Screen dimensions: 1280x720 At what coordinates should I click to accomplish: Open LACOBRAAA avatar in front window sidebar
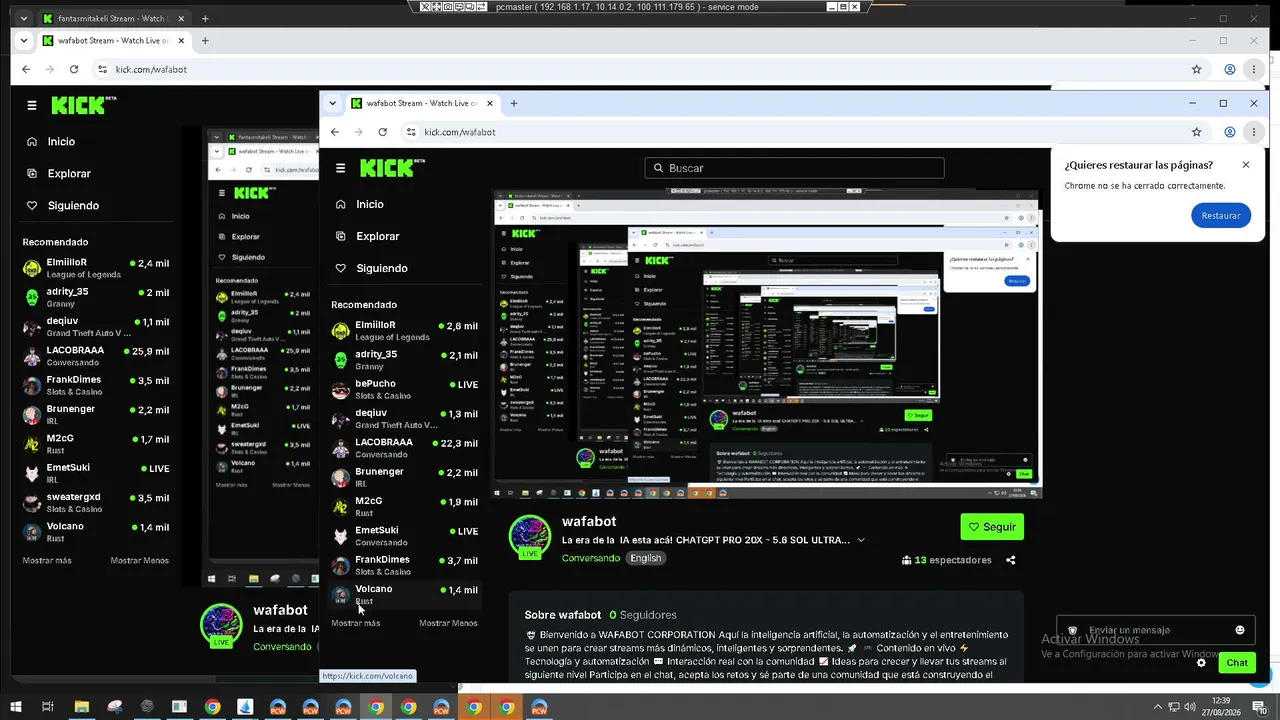point(340,448)
